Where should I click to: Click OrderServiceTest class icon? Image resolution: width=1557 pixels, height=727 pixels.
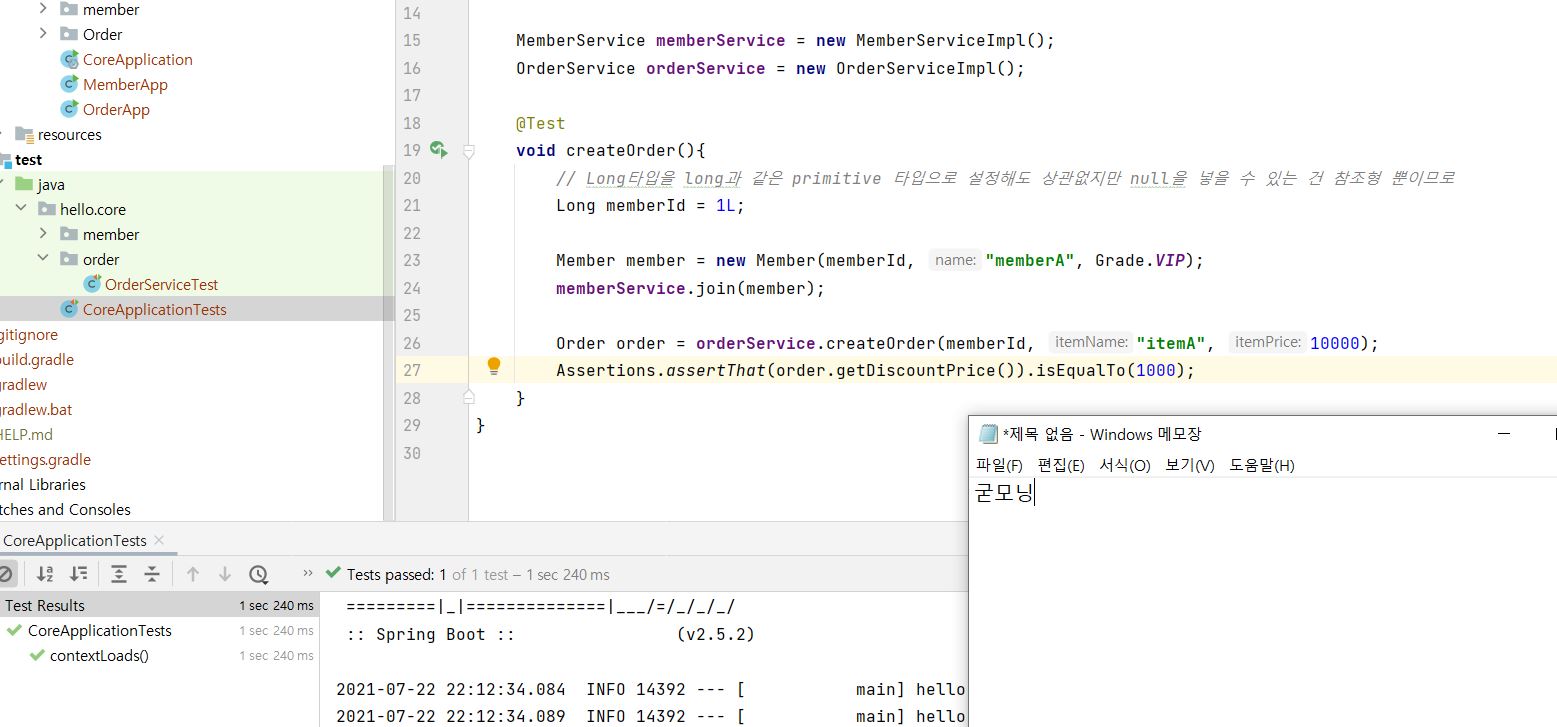92,284
